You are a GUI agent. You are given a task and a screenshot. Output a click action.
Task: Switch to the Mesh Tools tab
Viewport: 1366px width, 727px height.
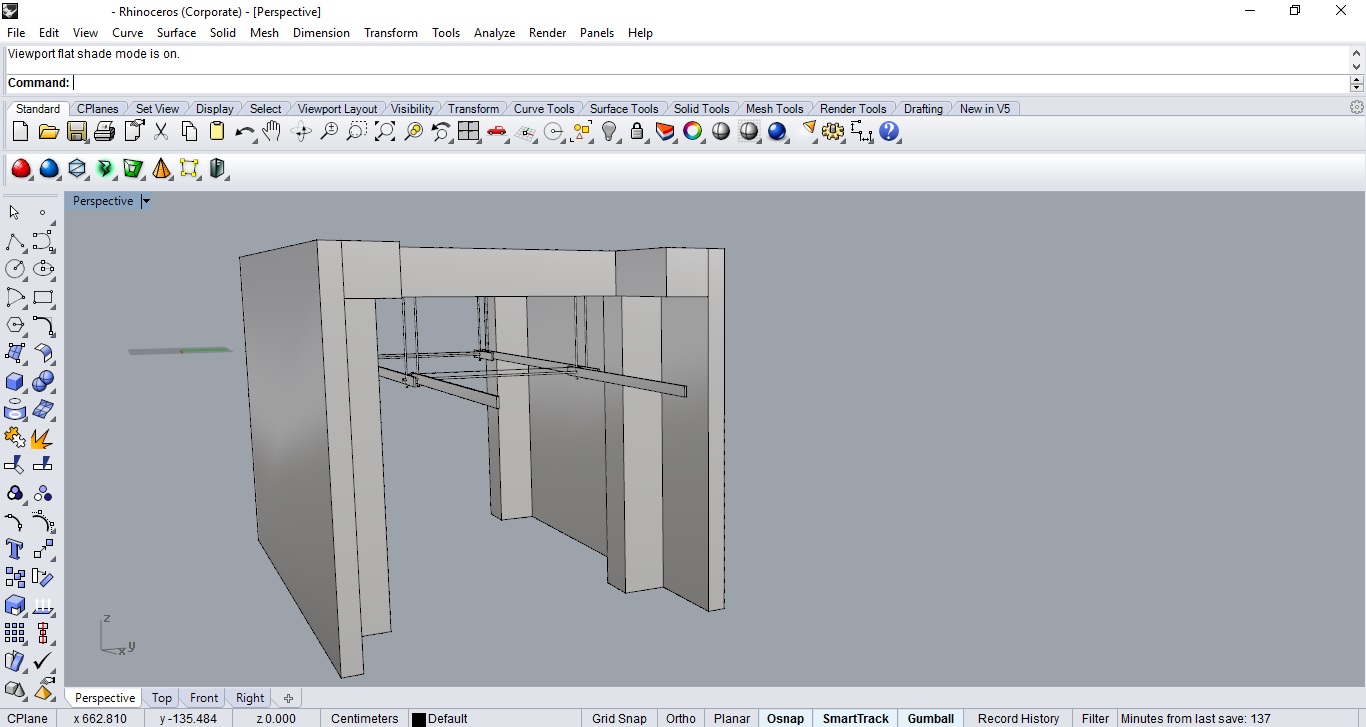(x=774, y=108)
